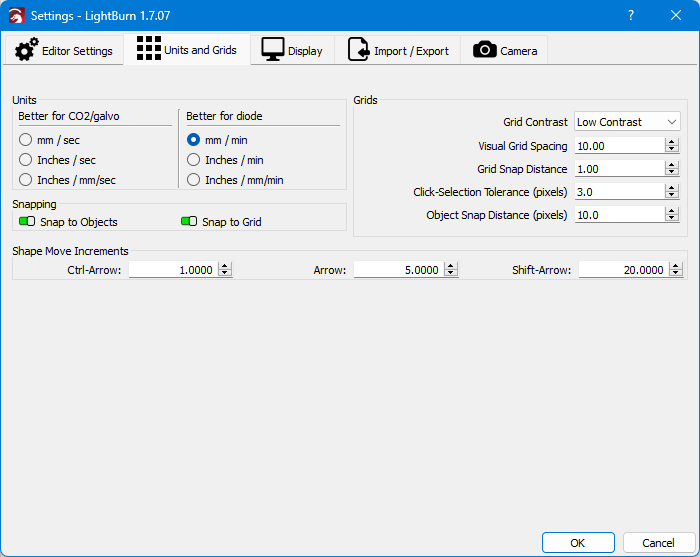Increase Object Snap Distance with up arrow

(x=671, y=211)
